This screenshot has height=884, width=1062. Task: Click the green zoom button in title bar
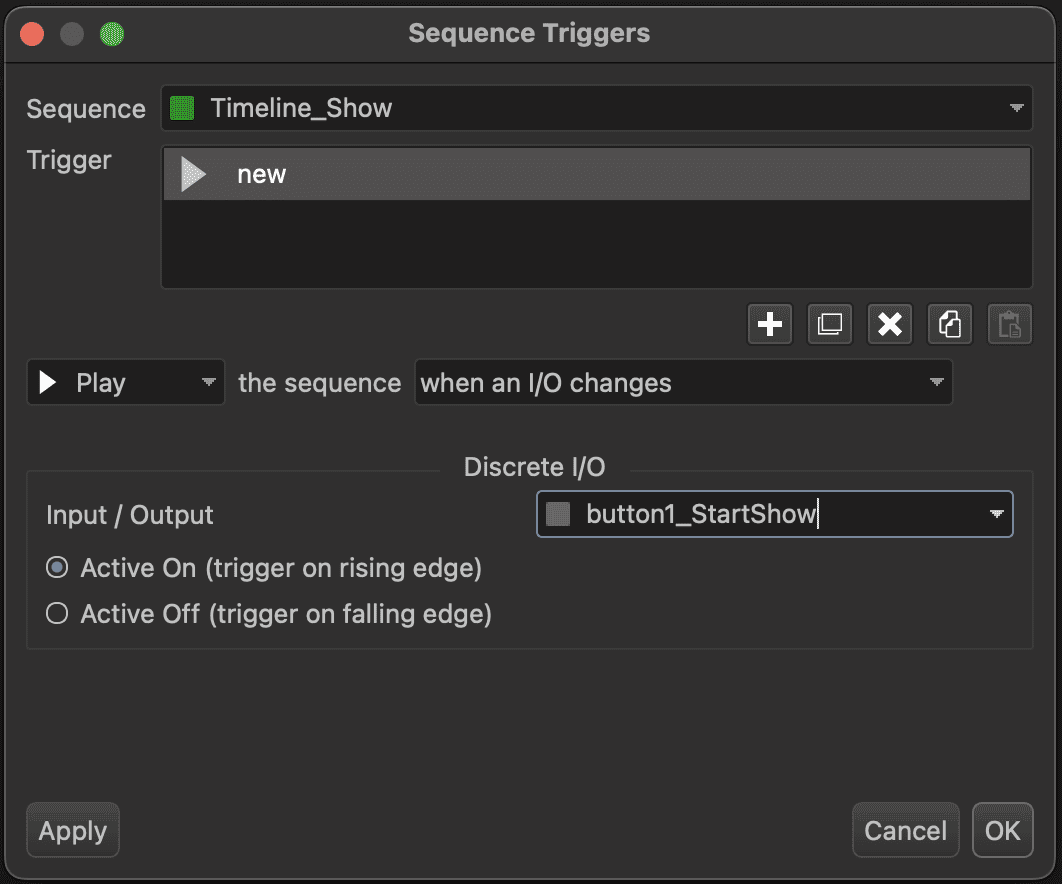pyautogui.click(x=112, y=34)
